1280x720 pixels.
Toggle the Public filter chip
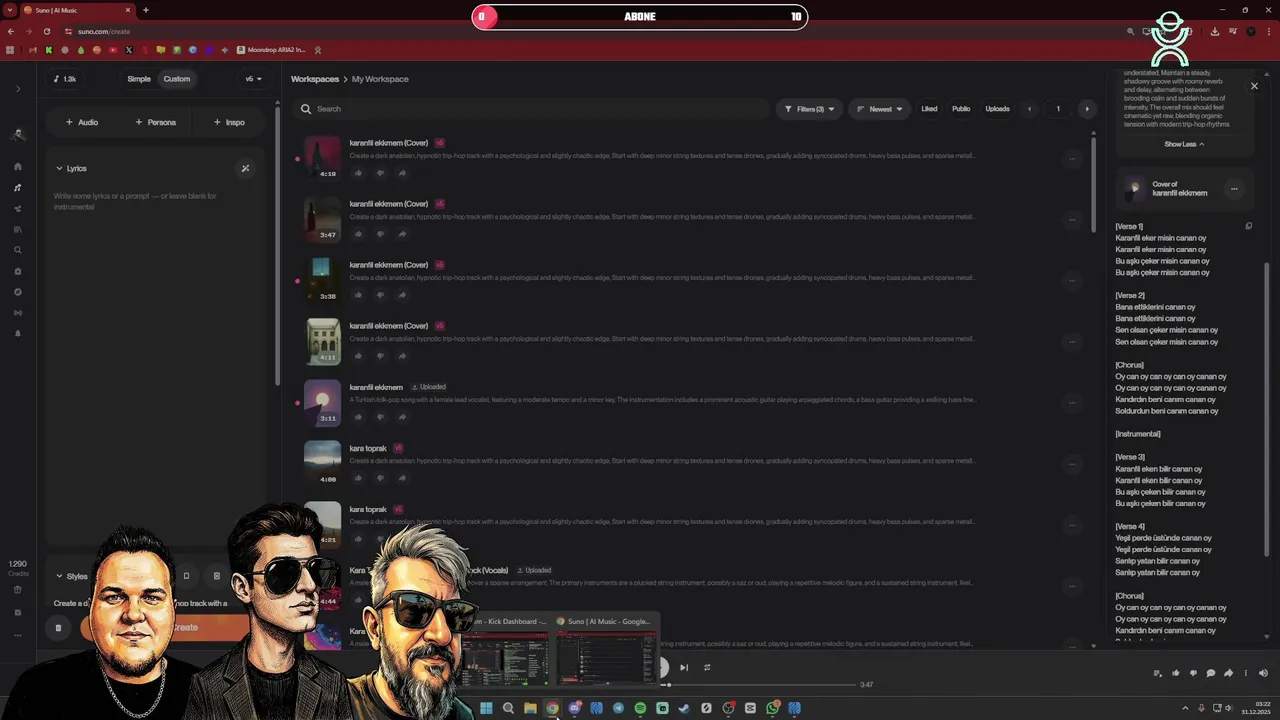point(961,109)
